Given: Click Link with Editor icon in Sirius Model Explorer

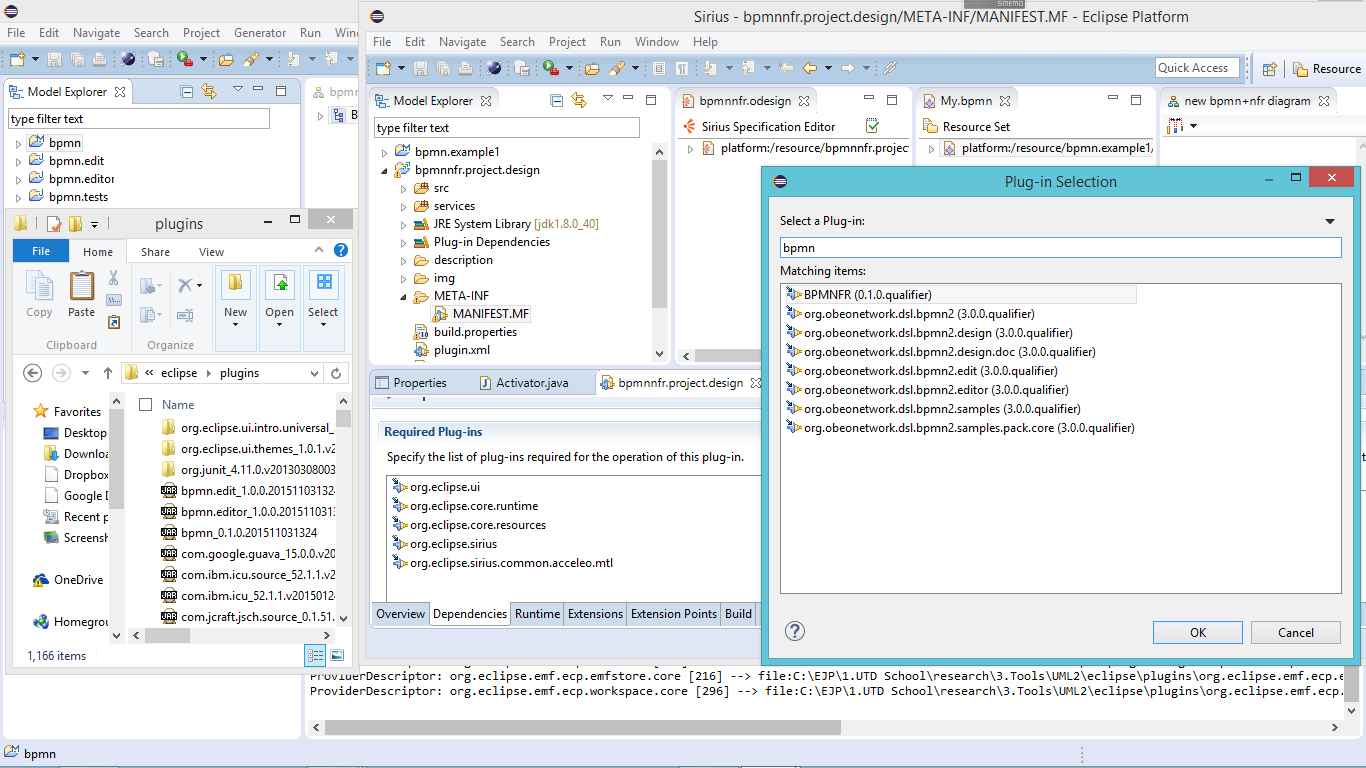Looking at the screenshot, I should coord(579,100).
